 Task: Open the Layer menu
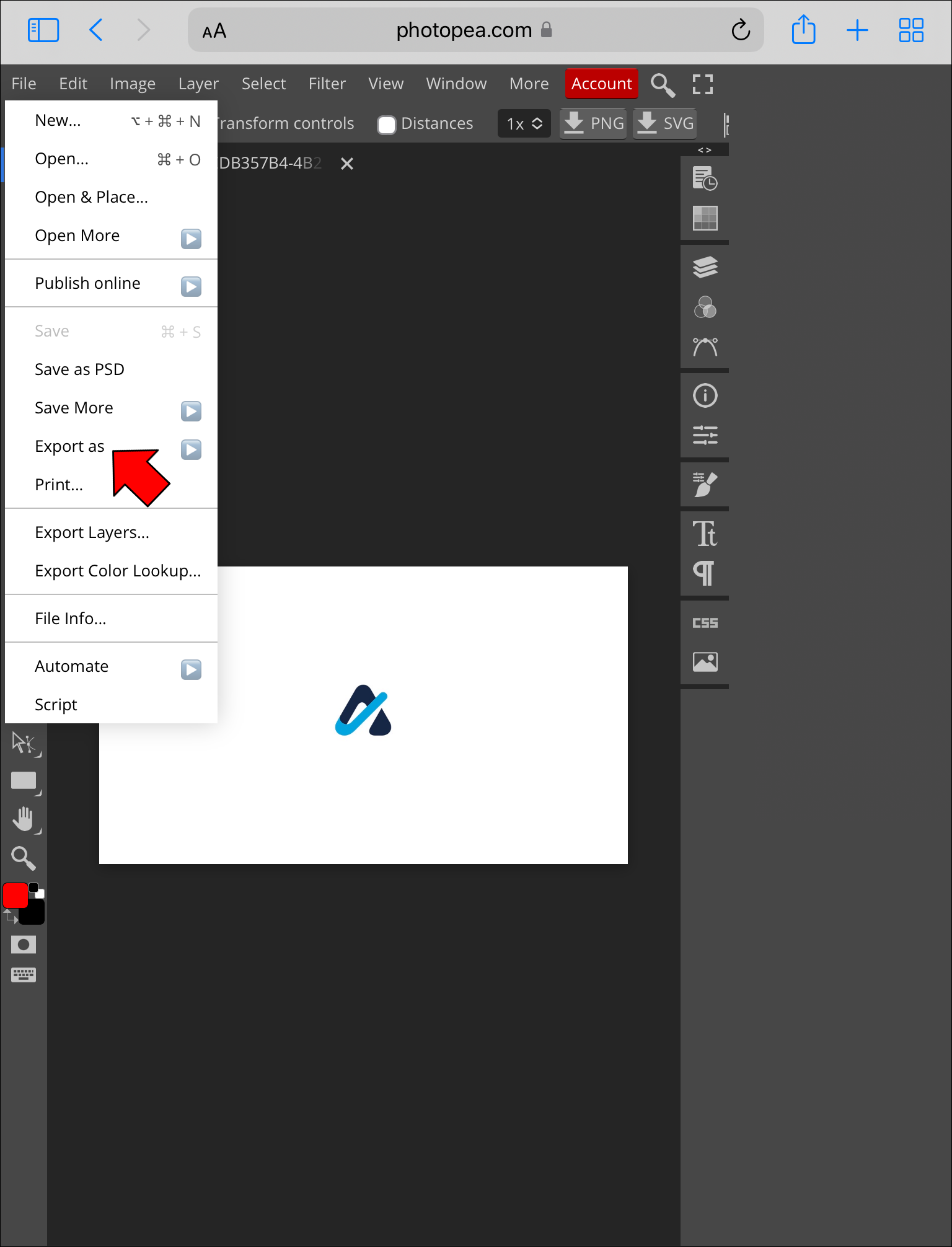point(198,84)
